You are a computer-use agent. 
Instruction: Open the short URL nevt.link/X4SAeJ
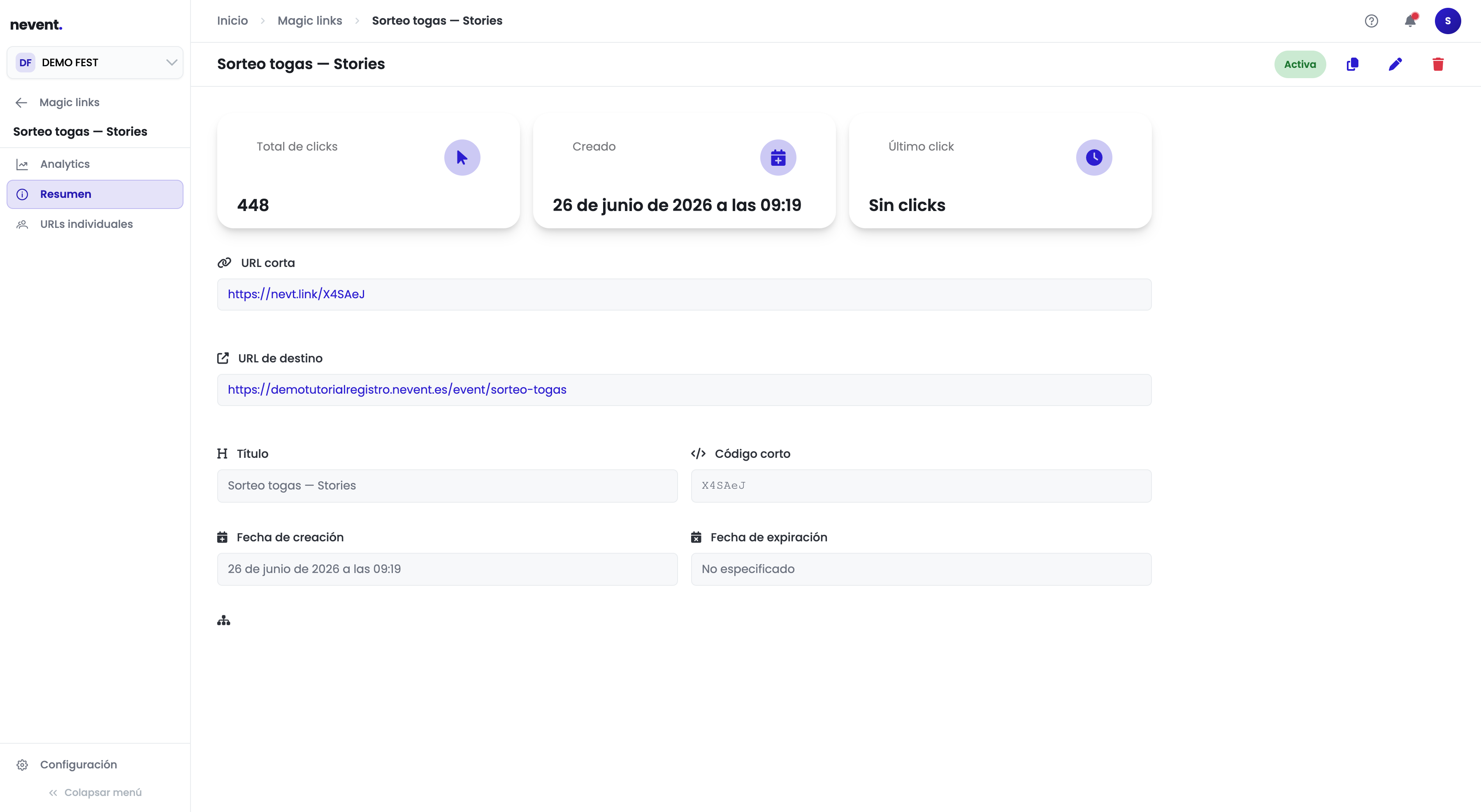click(296, 294)
